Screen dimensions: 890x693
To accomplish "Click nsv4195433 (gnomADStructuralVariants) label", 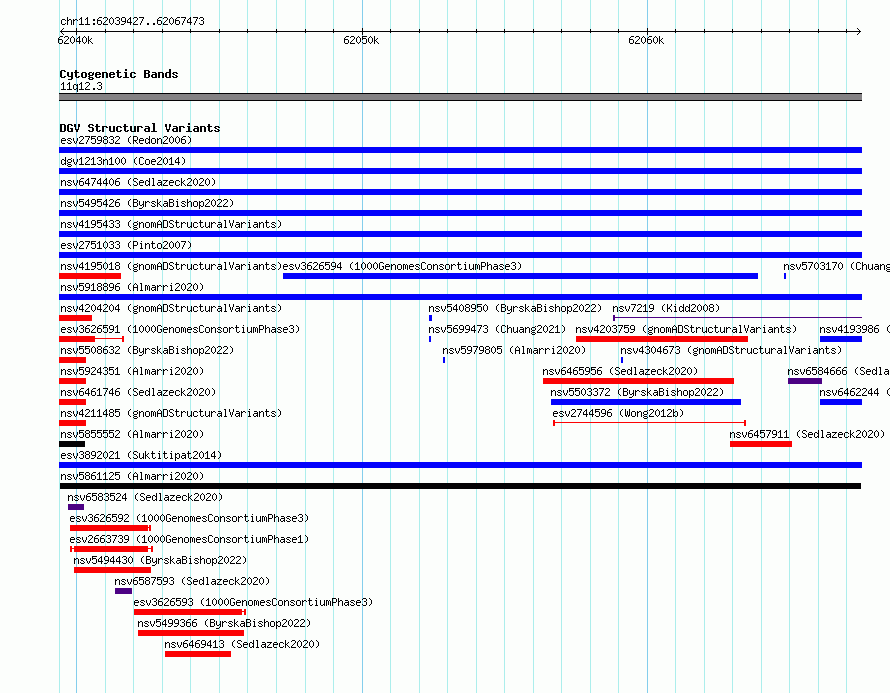I will (171, 224).
